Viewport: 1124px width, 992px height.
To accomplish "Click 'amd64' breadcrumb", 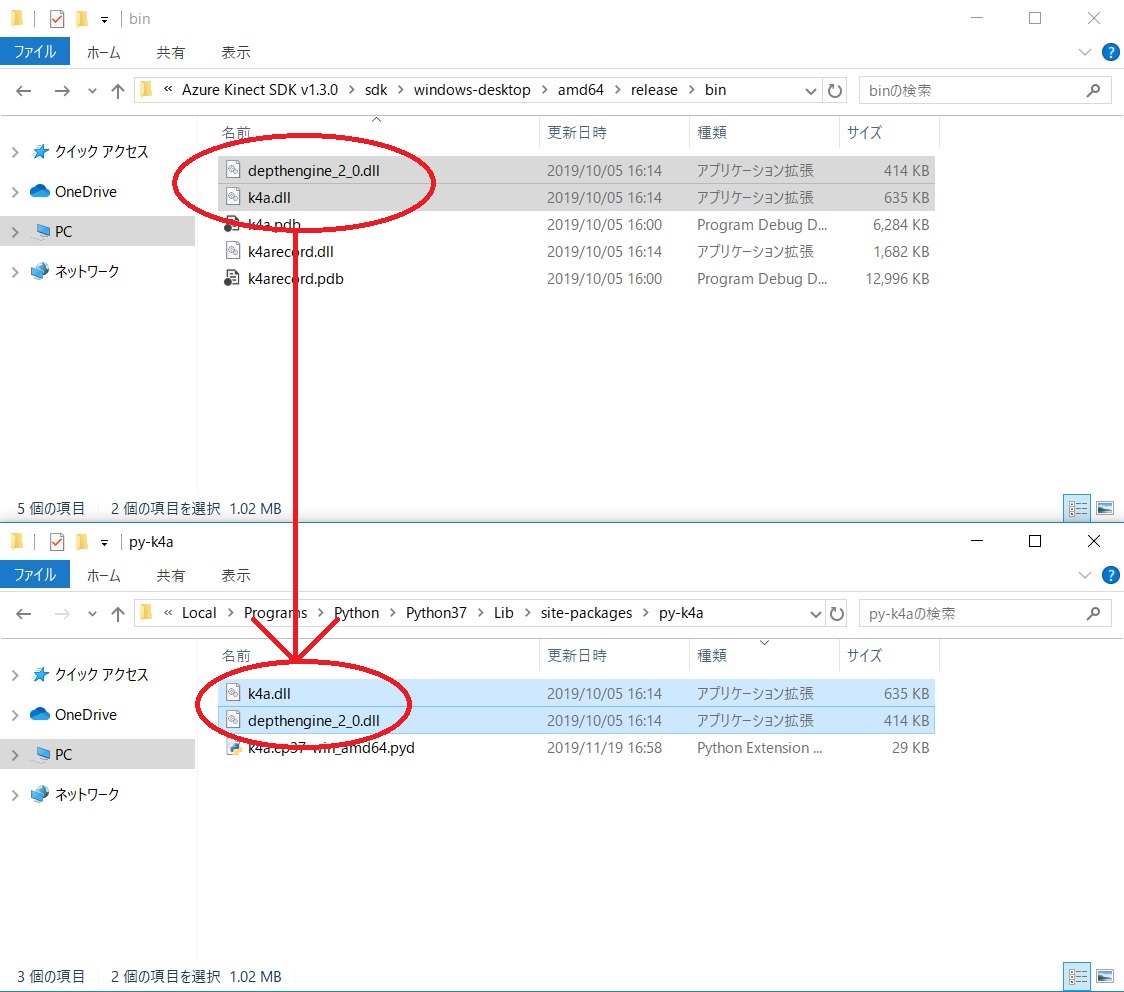I will 581,90.
